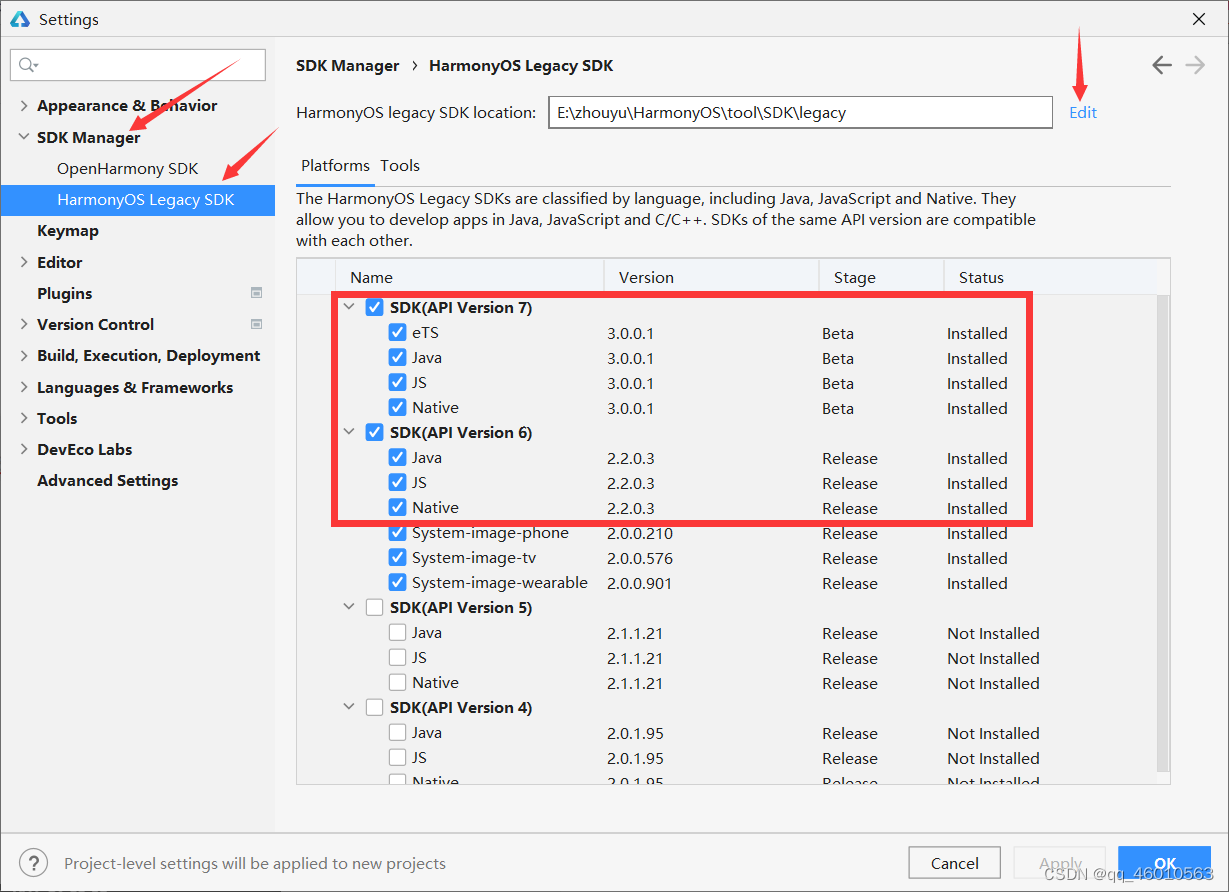Open OpenHarmony SDK page

point(128,169)
